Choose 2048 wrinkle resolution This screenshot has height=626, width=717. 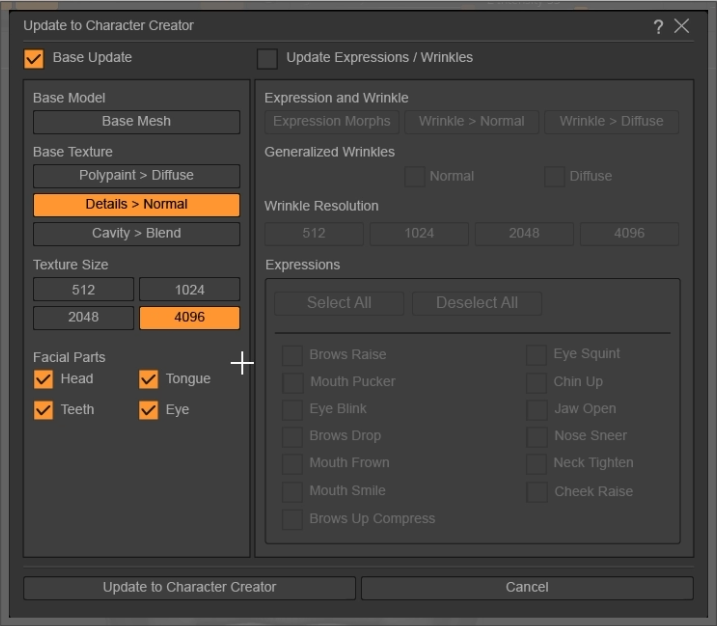(524, 234)
